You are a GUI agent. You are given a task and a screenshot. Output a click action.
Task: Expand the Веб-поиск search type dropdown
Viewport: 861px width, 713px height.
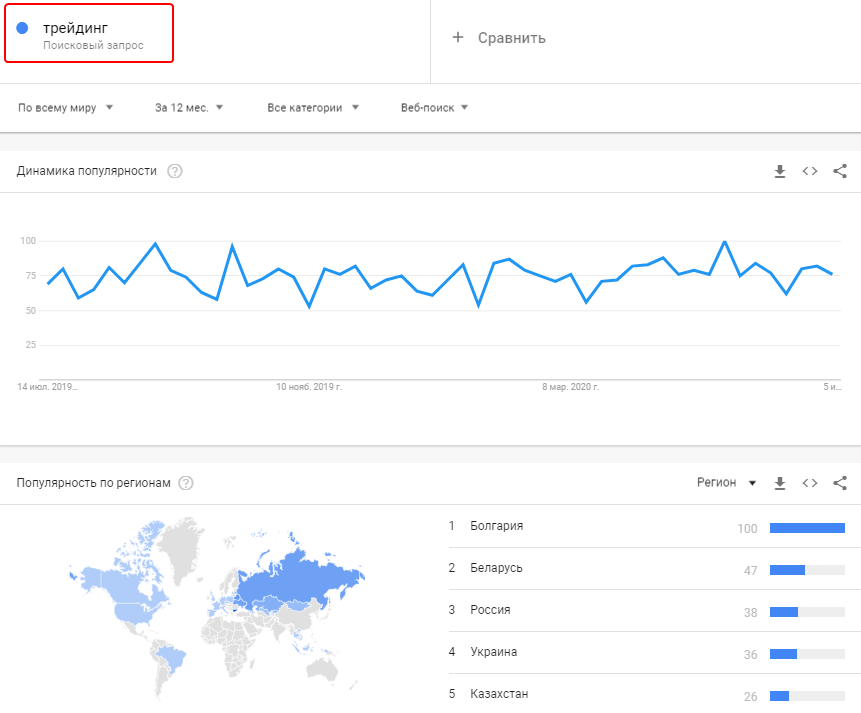point(434,108)
